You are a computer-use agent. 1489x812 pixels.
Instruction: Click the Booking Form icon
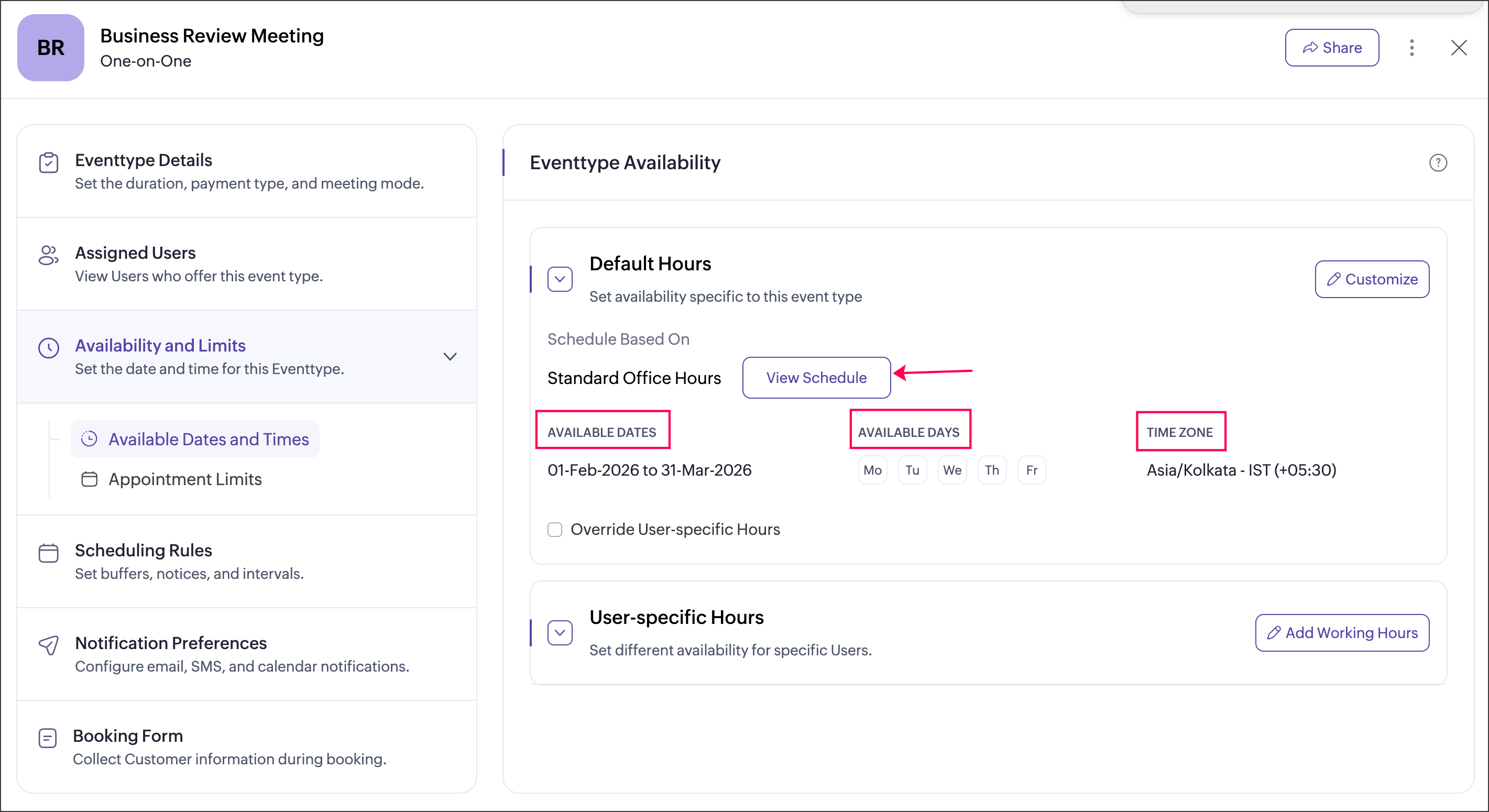coord(47,738)
